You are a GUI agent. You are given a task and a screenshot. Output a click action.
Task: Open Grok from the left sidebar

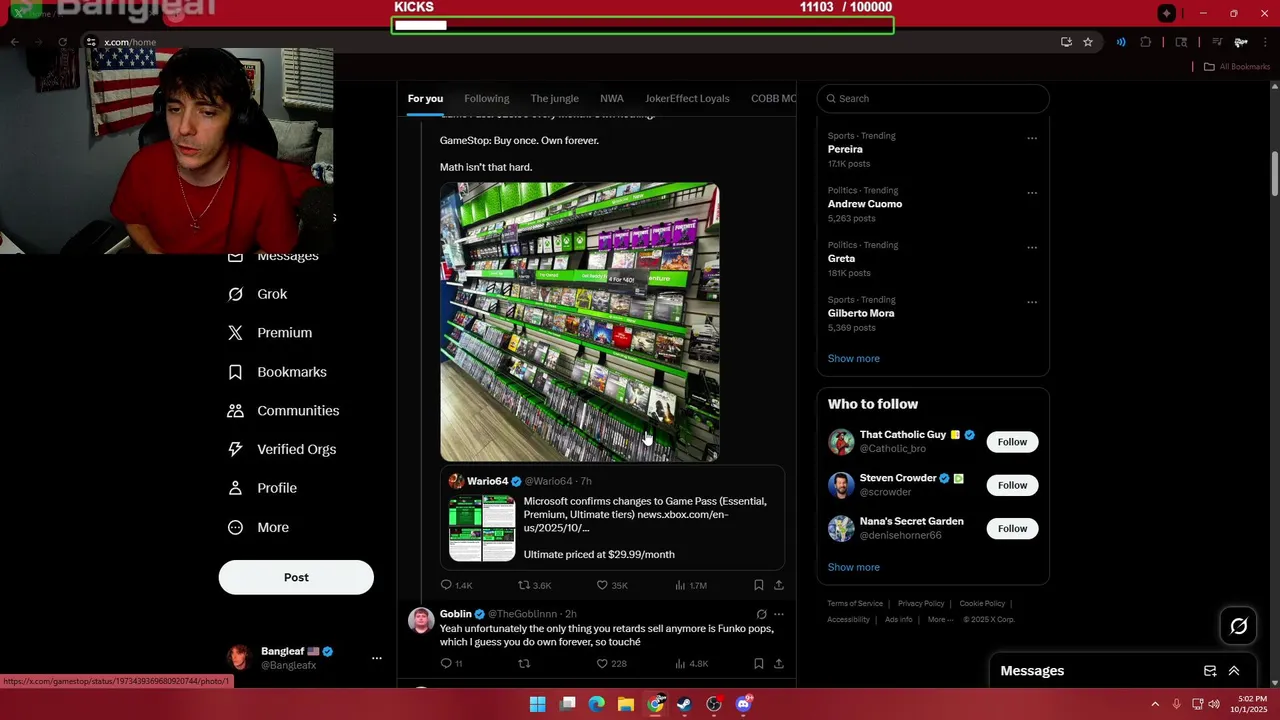(x=258, y=294)
